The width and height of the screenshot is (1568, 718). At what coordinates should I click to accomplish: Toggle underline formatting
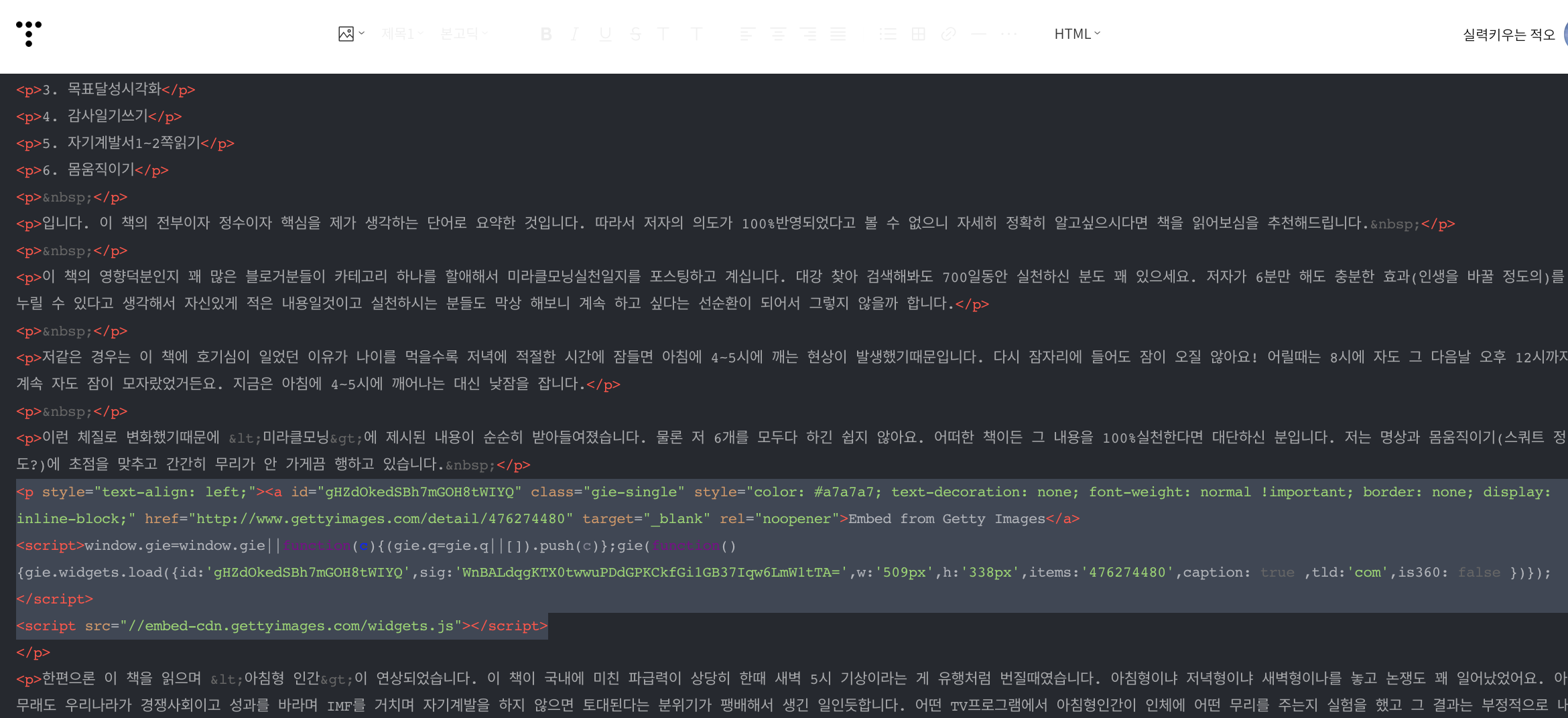605,34
